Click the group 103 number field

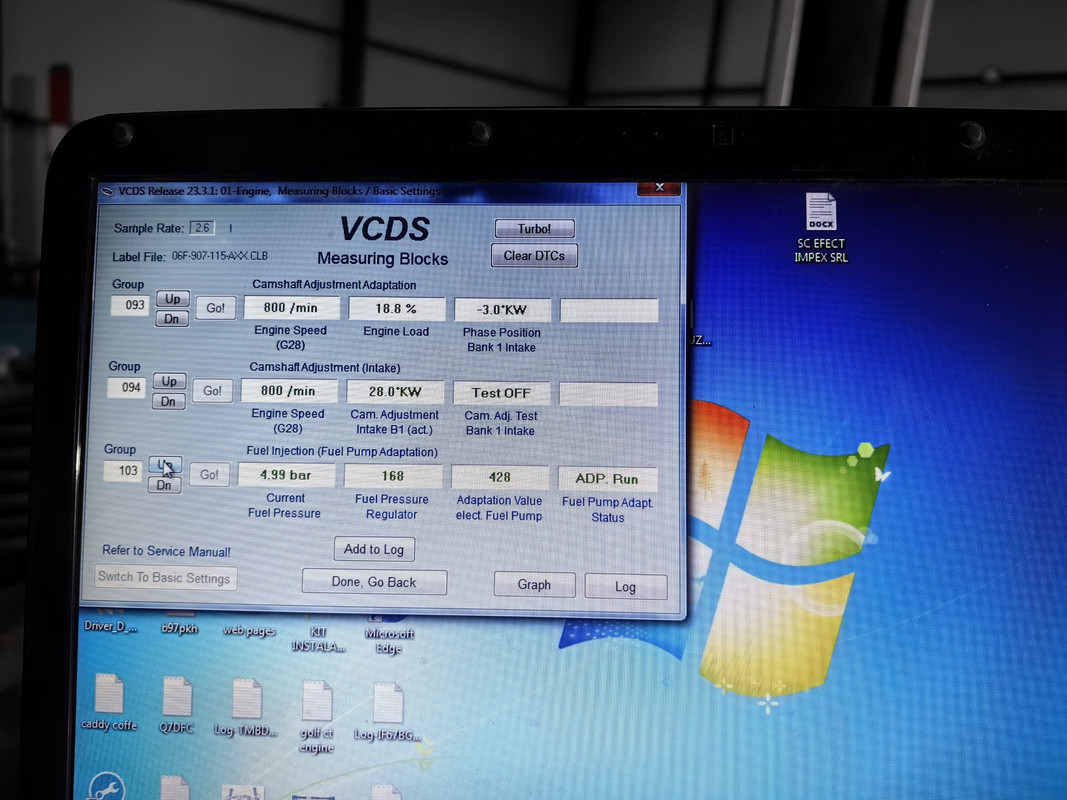coord(123,471)
